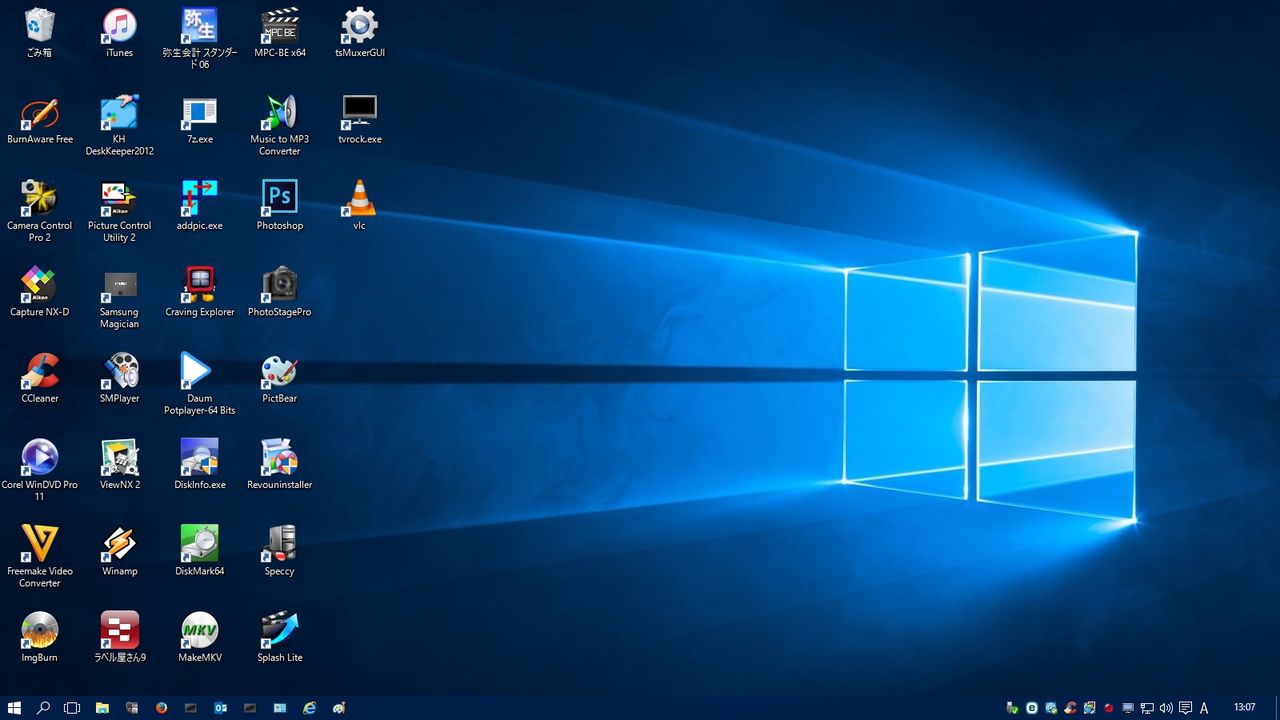This screenshot has height=720, width=1280.
Task: Open the Windows Start menu
Action: (14, 708)
